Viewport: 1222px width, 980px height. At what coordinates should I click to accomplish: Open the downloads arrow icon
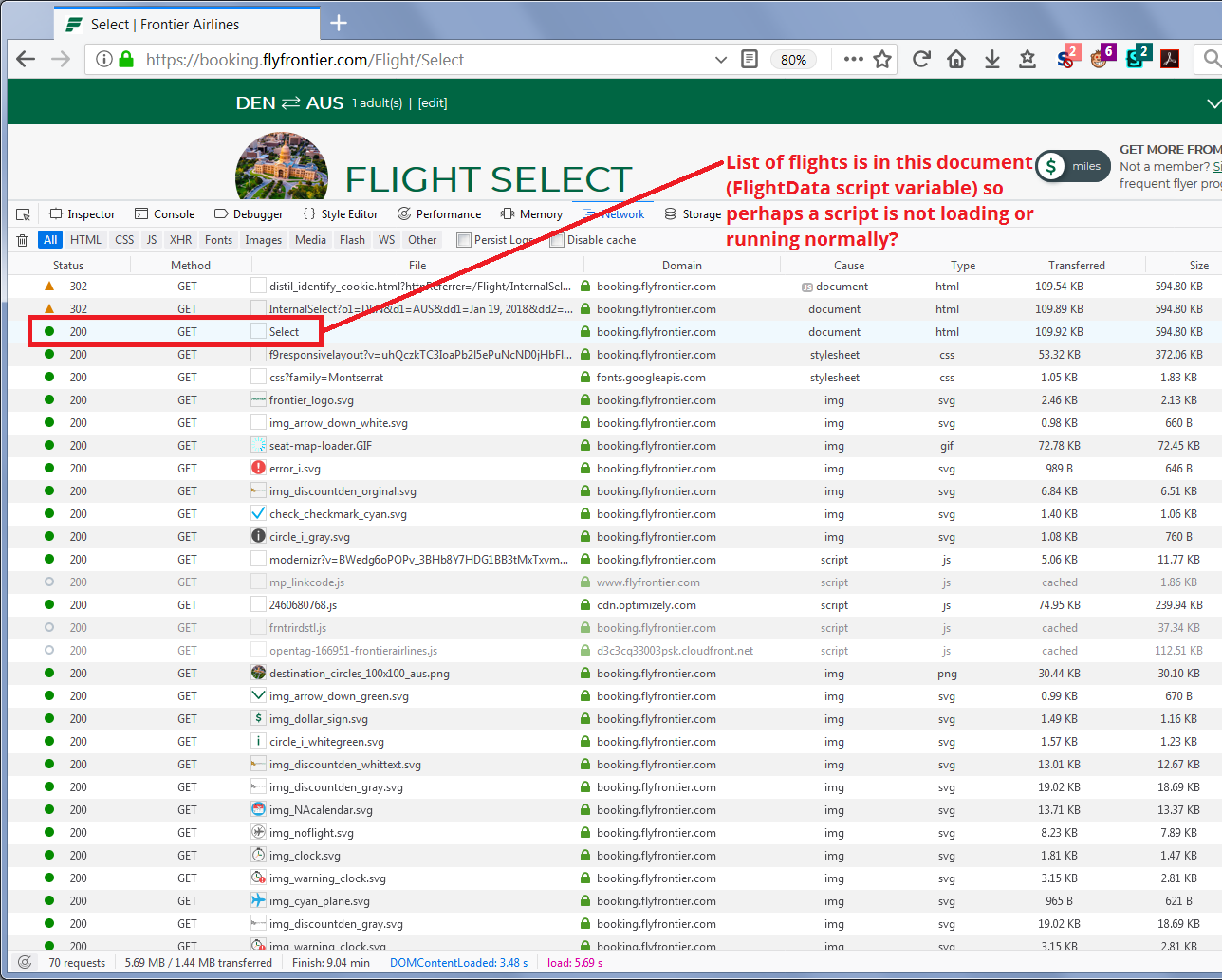click(x=991, y=60)
